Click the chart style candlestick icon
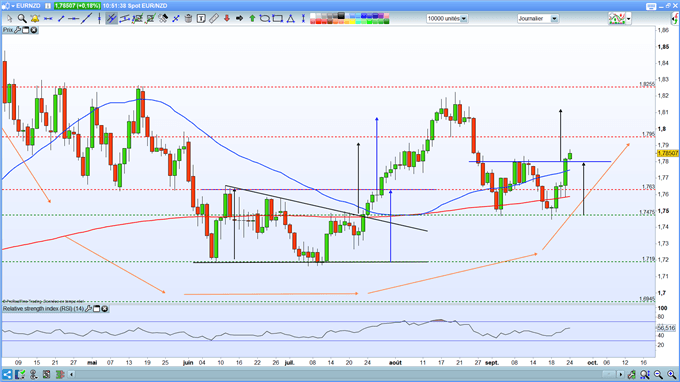The image size is (680, 382). [617, 19]
